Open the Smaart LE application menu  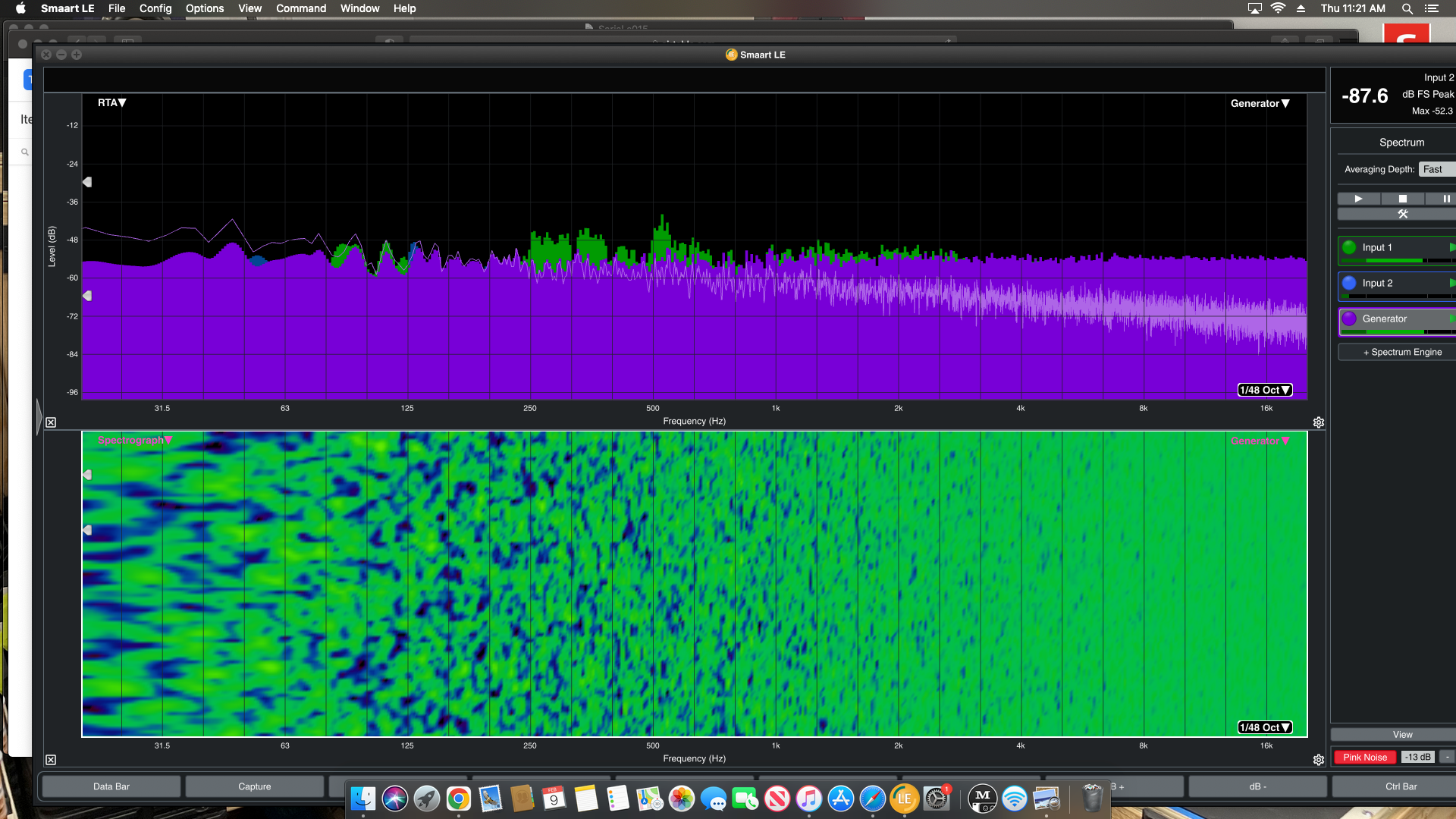pyautogui.click(x=67, y=8)
